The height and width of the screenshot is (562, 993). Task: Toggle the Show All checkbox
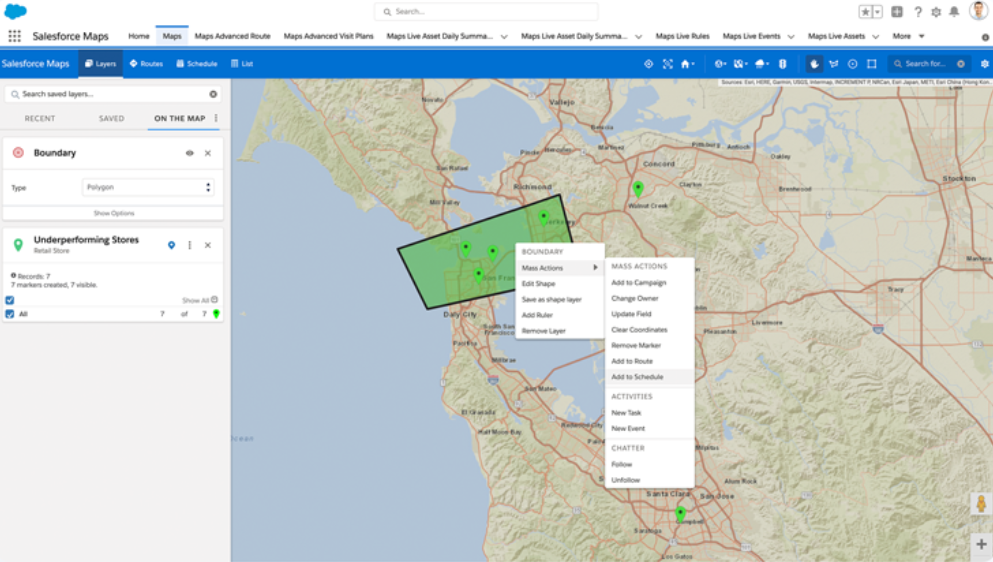9,300
